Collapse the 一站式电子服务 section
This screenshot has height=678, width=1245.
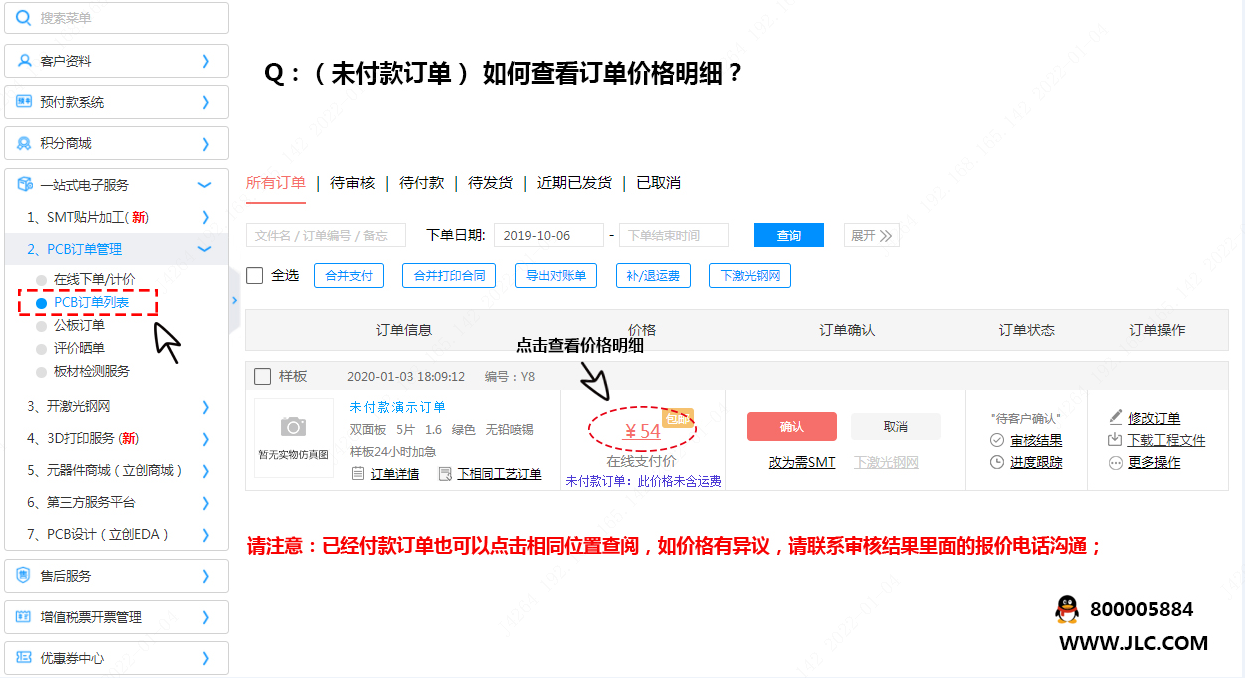click(x=205, y=185)
